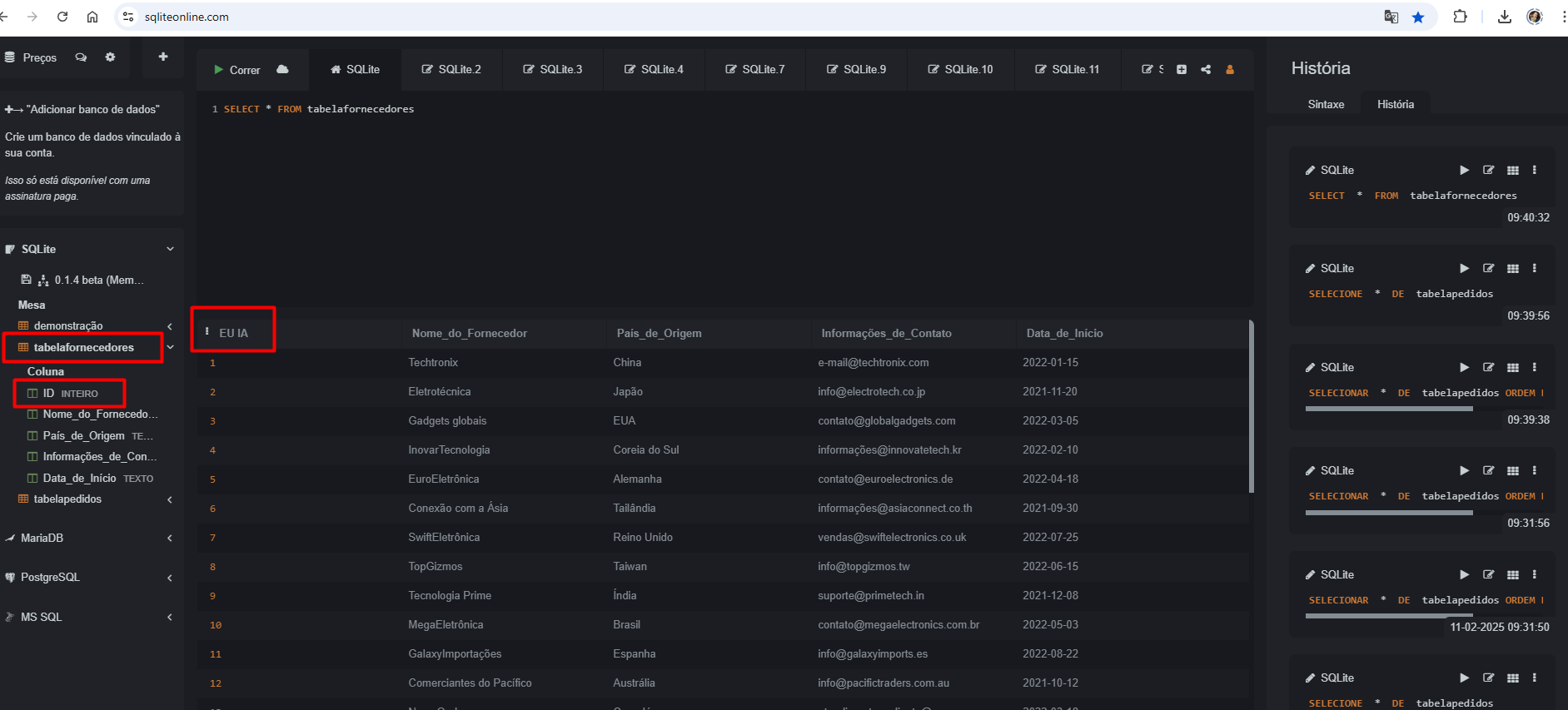Collapse the SQLite database section chevron

pyautogui.click(x=170, y=249)
